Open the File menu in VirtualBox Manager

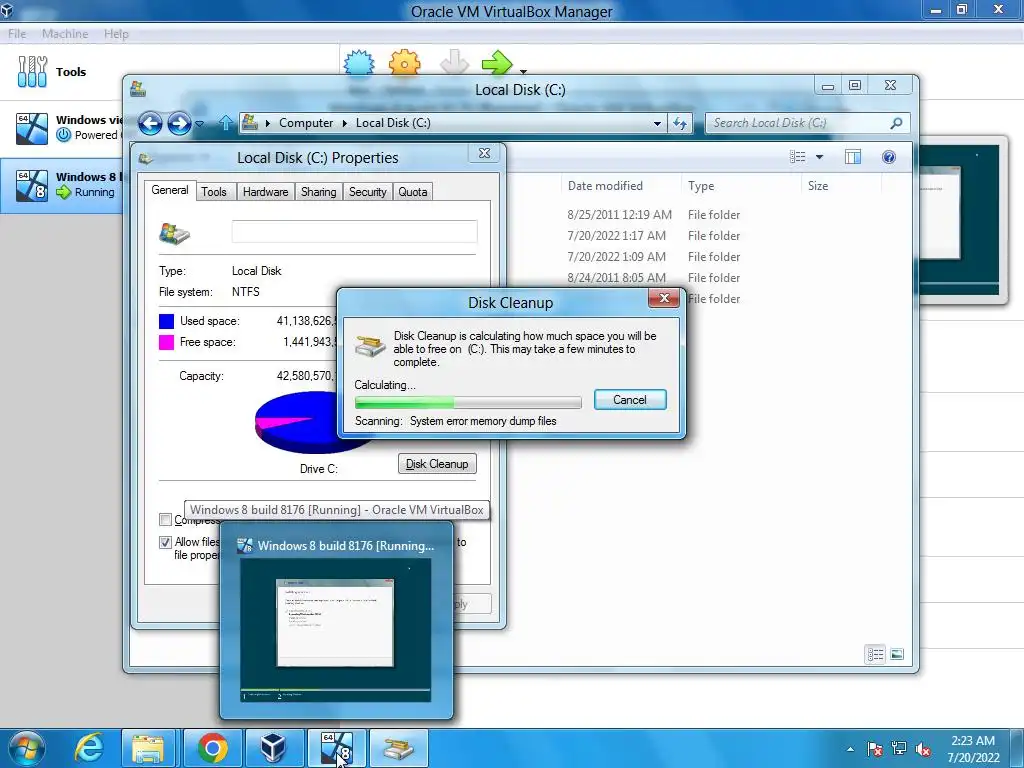click(17, 33)
